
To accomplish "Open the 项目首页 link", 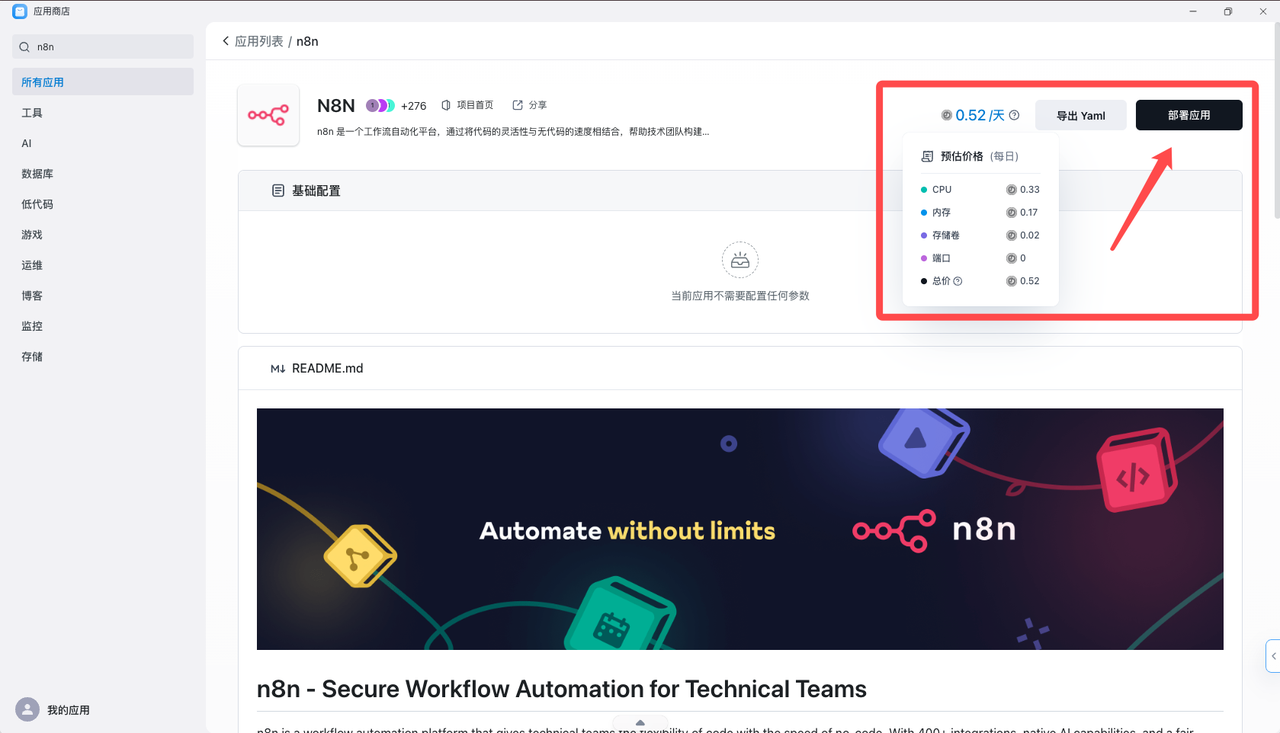I will point(475,105).
